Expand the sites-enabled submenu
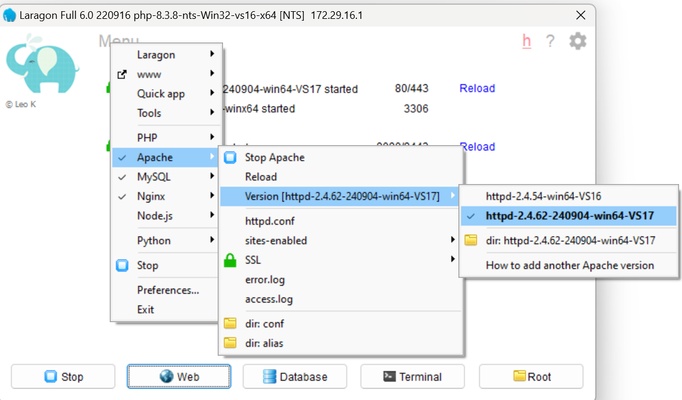This screenshot has width=682, height=400. (x=276, y=241)
